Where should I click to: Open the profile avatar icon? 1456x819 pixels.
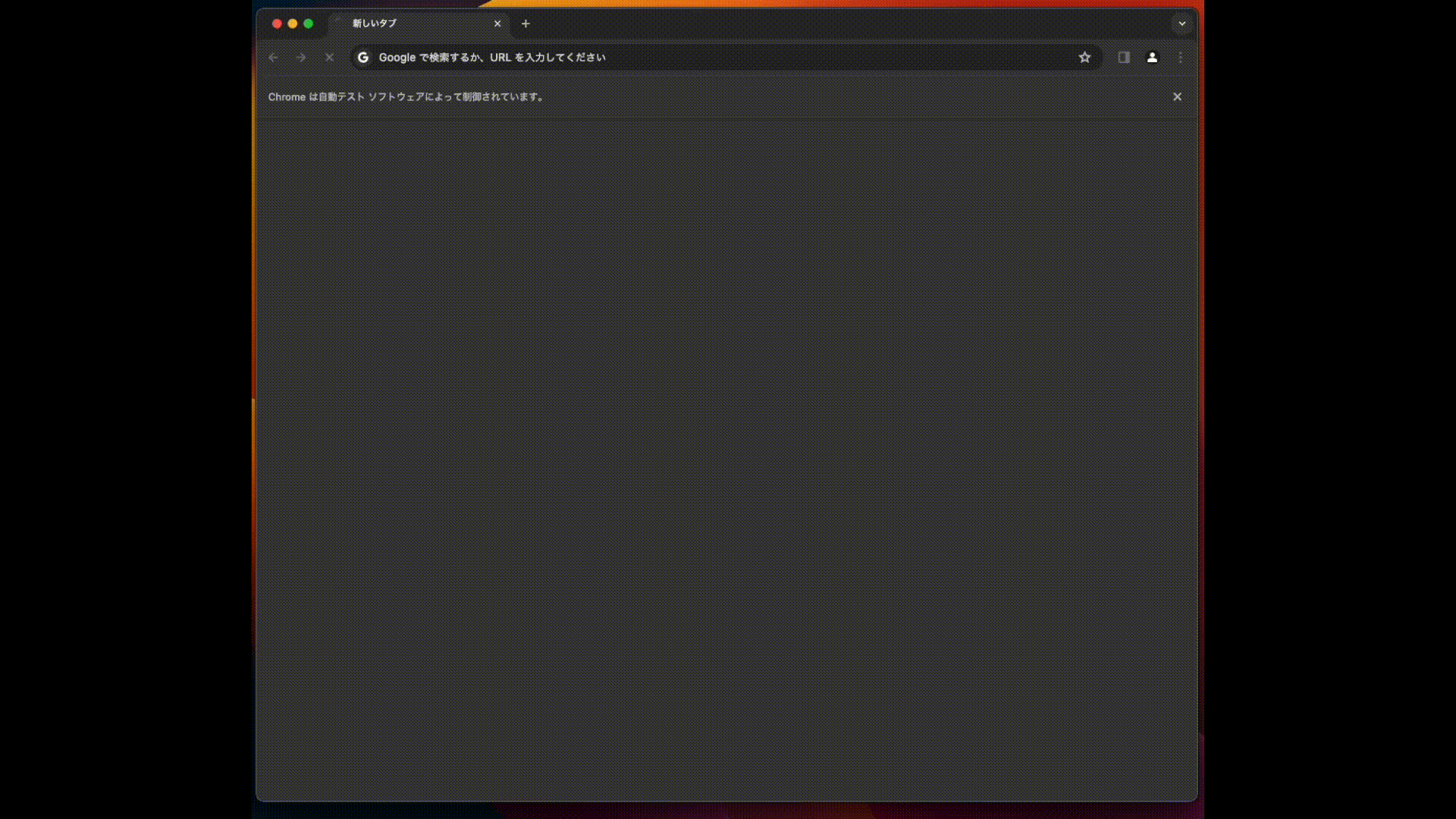1152,58
